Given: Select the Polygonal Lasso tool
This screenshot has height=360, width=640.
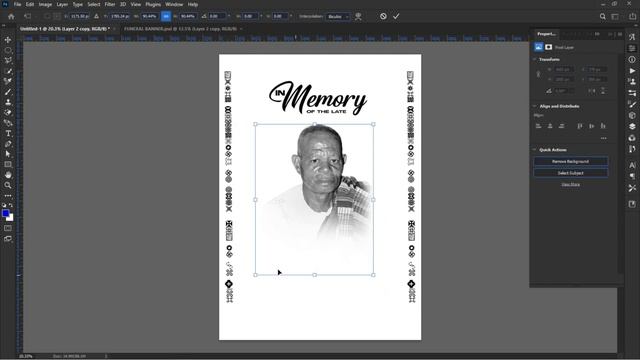Looking at the screenshot, I should tap(8, 60).
